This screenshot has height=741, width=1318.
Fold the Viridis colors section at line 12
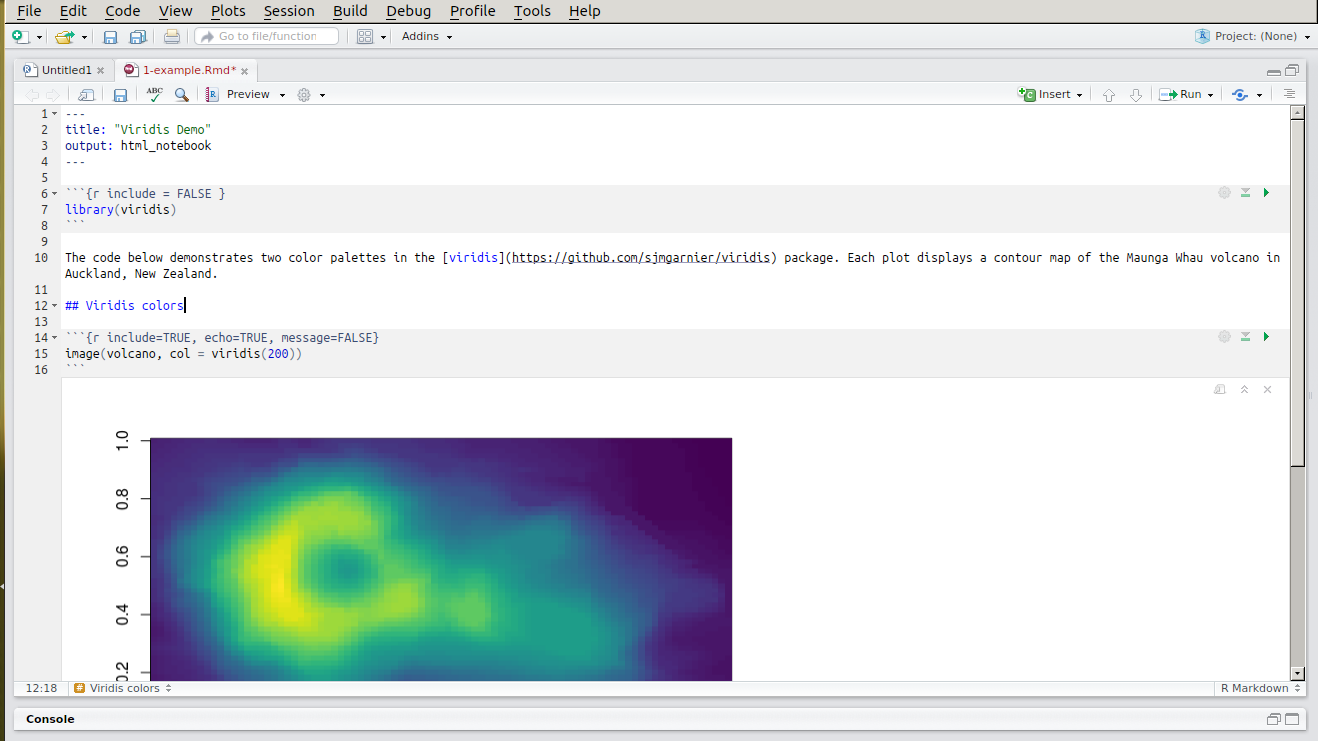pos(54,306)
